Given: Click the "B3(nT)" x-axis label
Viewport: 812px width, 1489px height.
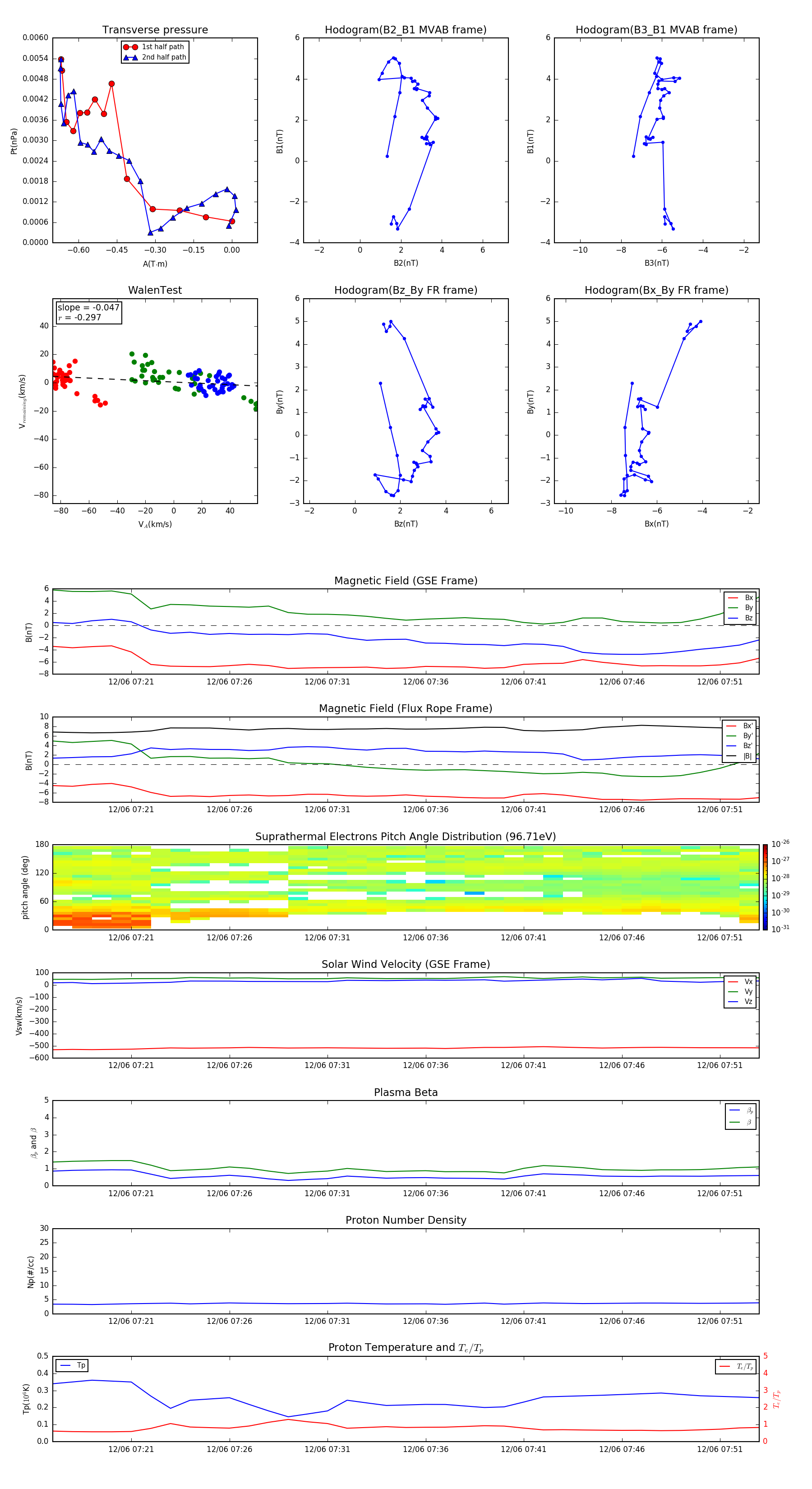Looking at the screenshot, I should click(656, 263).
